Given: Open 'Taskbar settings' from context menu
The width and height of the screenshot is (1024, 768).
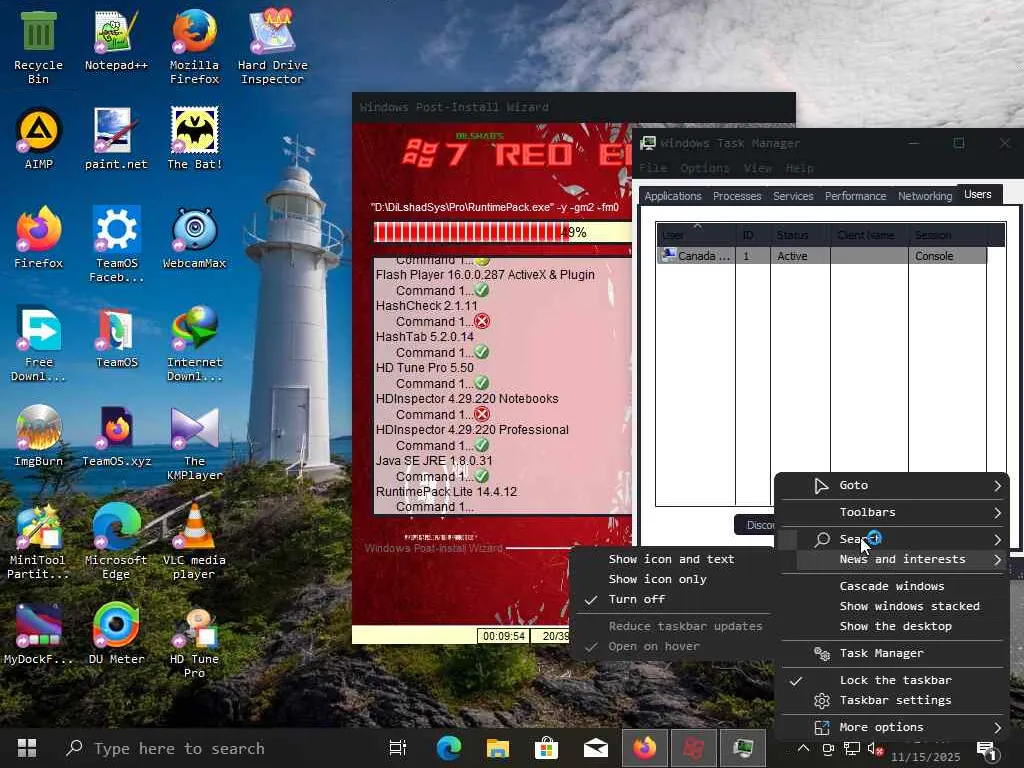Looking at the screenshot, I should tap(892, 700).
